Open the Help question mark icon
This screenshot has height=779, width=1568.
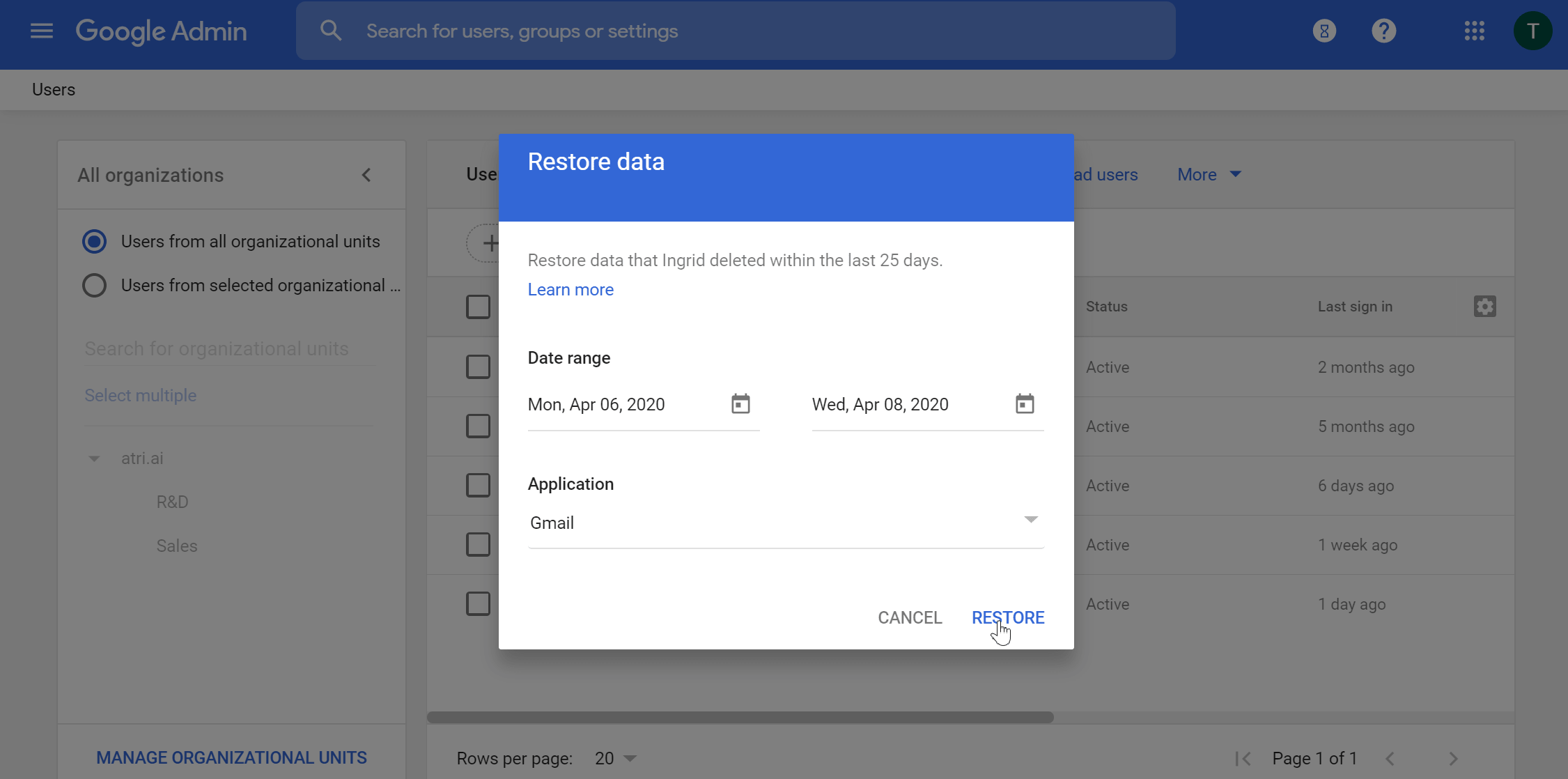click(x=1383, y=31)
